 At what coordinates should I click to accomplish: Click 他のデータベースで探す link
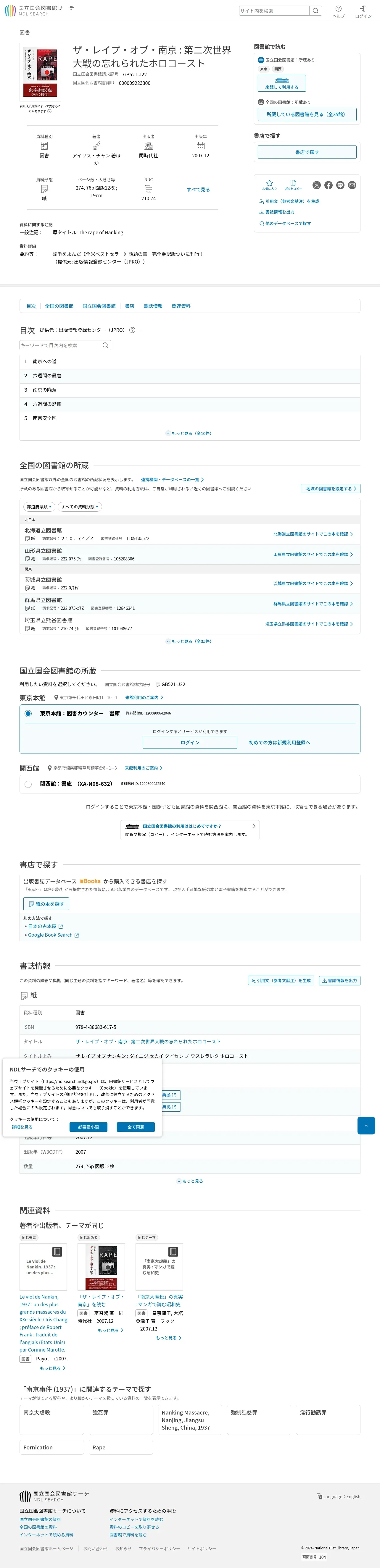[x=286, y=223]
